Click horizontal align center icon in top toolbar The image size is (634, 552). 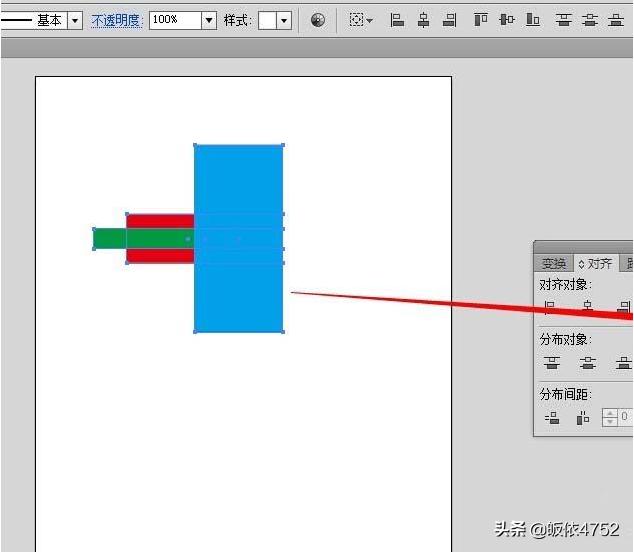423,19
